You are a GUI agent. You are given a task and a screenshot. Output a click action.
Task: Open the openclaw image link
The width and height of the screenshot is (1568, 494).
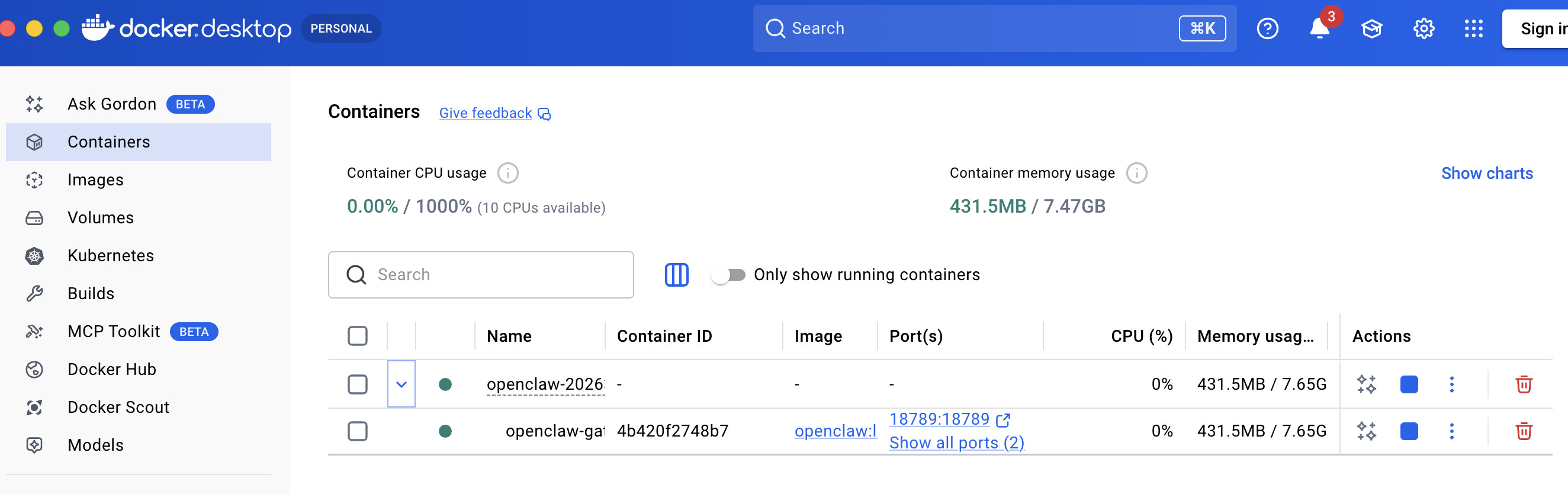pos(835,431)
